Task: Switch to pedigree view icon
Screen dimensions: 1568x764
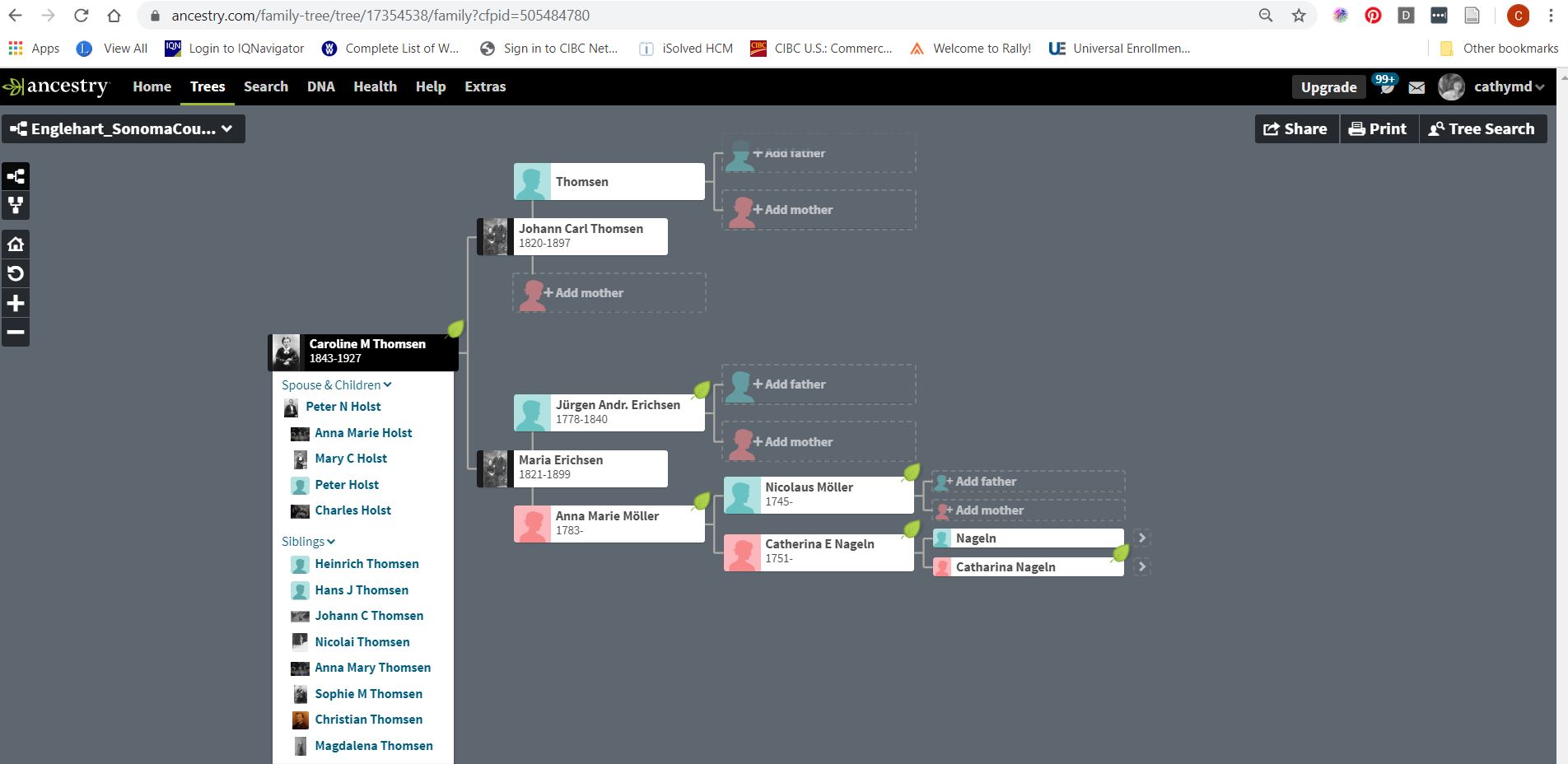Action: tap(16, 176)
